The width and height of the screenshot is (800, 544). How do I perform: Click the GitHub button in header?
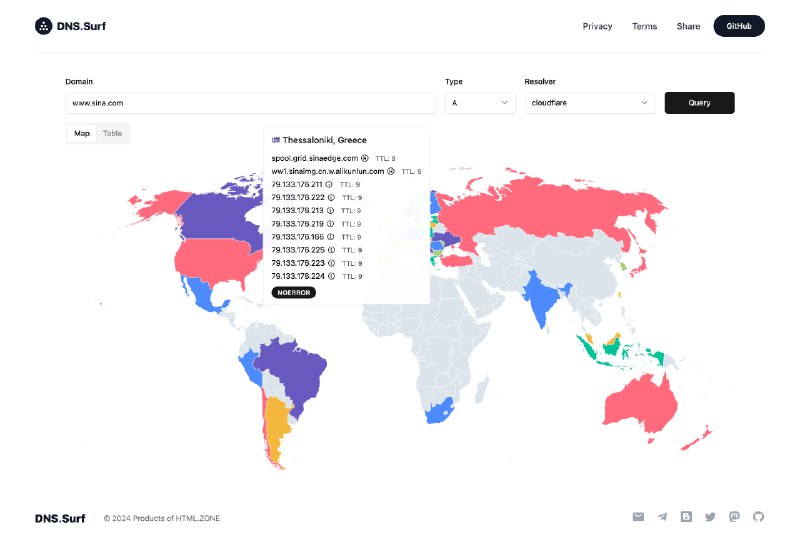pyautogui.click(x=738, y=26)
